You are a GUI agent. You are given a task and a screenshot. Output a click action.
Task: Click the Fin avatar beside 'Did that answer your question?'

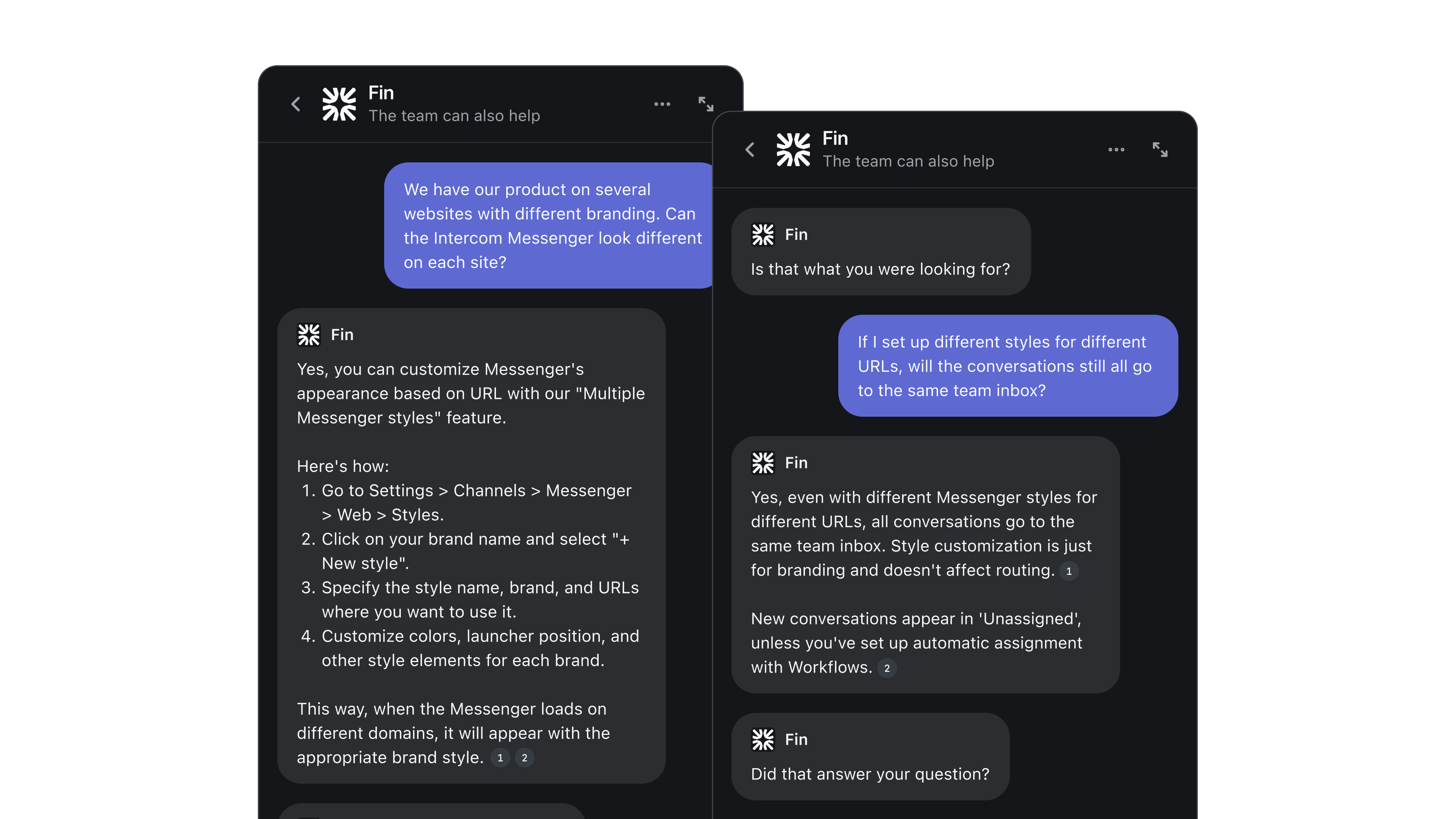tap(763, 739)
